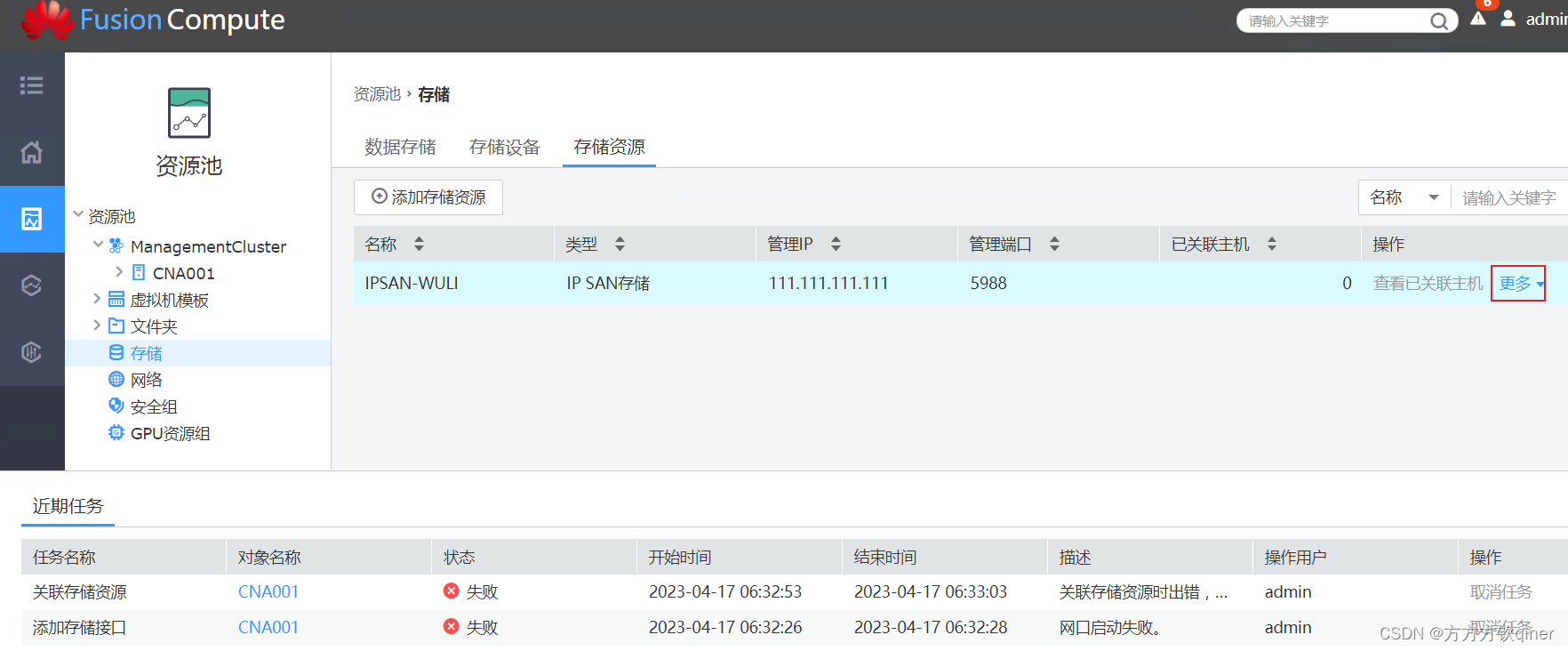This screenshot has width=1568, height=651.
Task: Focus the table keyword filter field
Action: click(1511, 197)
